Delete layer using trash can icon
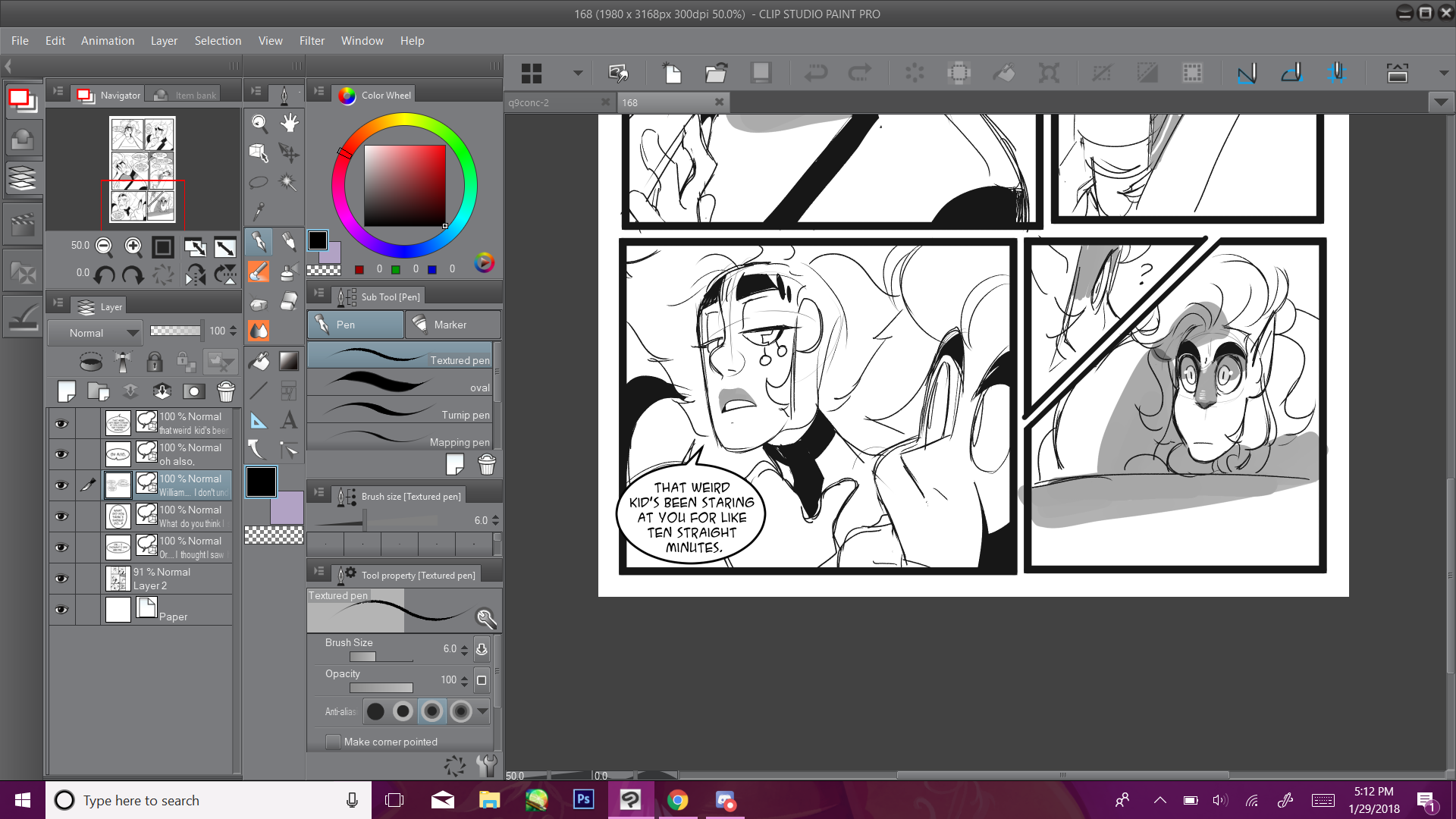The height and width of the screenshot is (819, 1456). [226, 391]
